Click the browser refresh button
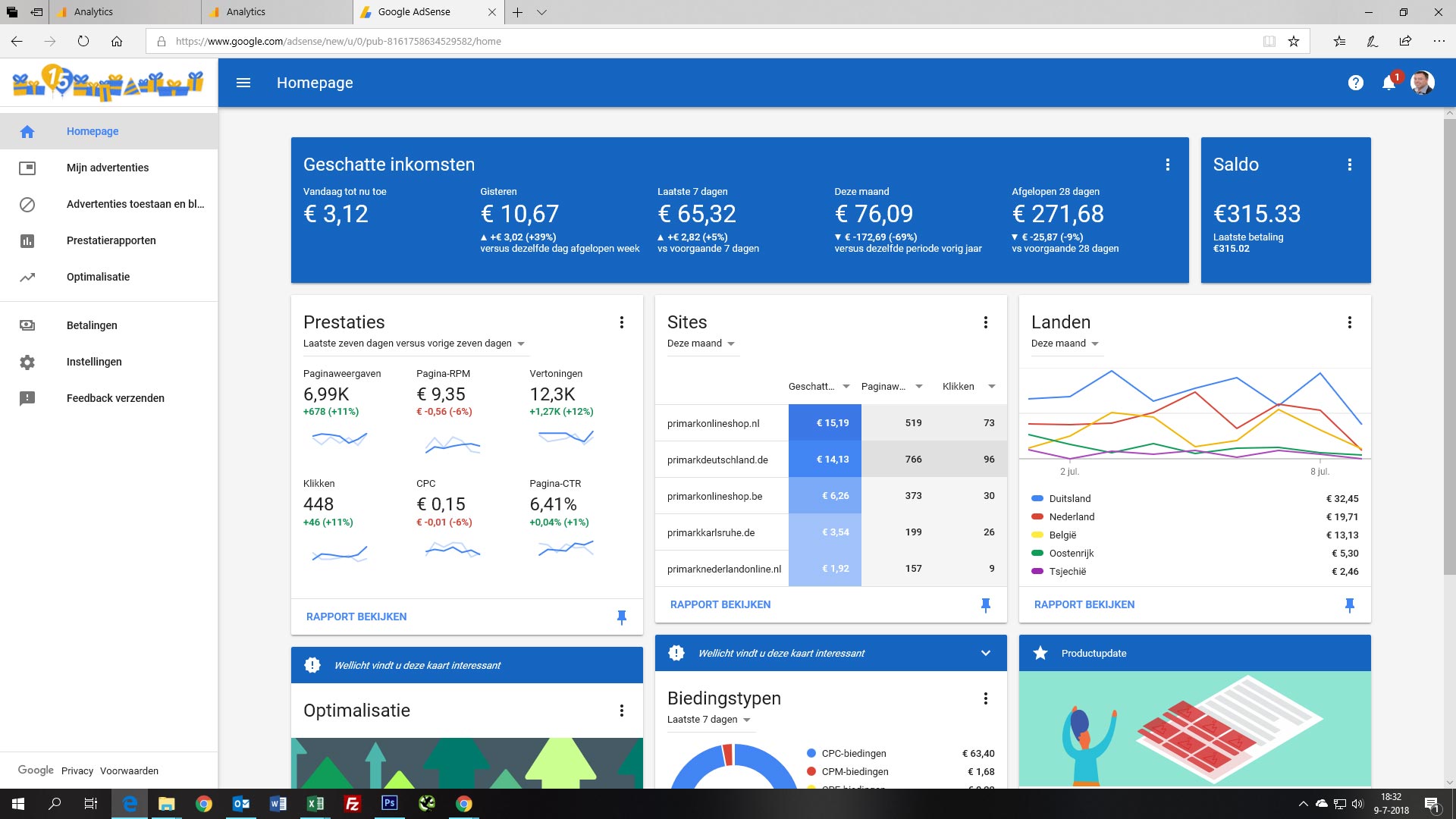 [x=83, y=41]
